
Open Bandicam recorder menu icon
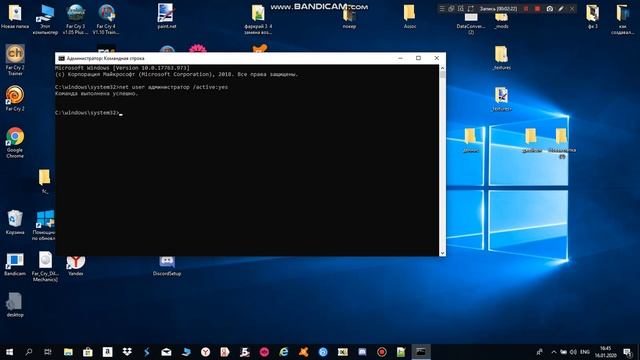[x=442, y=9]
